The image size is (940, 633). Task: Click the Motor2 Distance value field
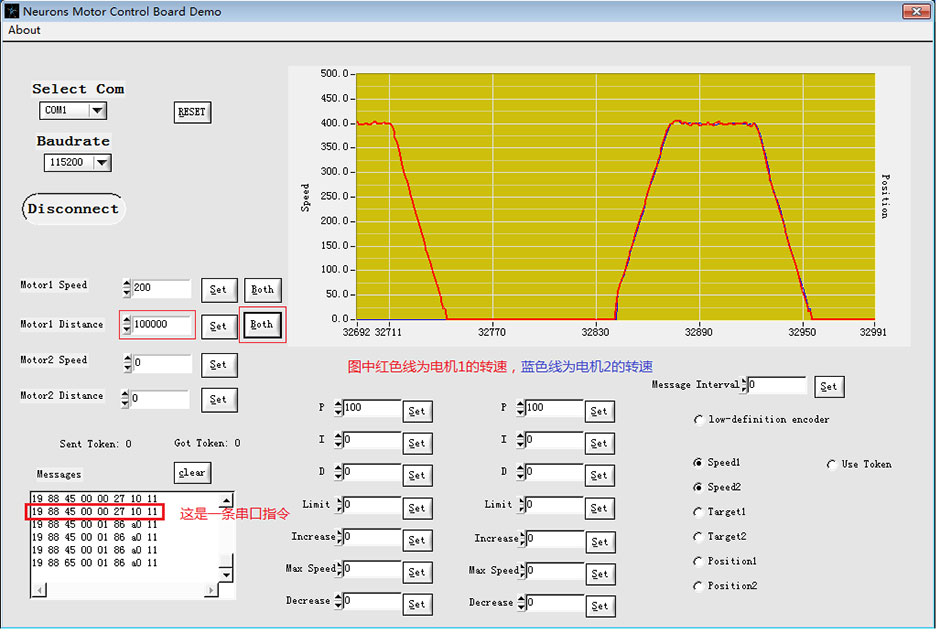pos(159,399)
